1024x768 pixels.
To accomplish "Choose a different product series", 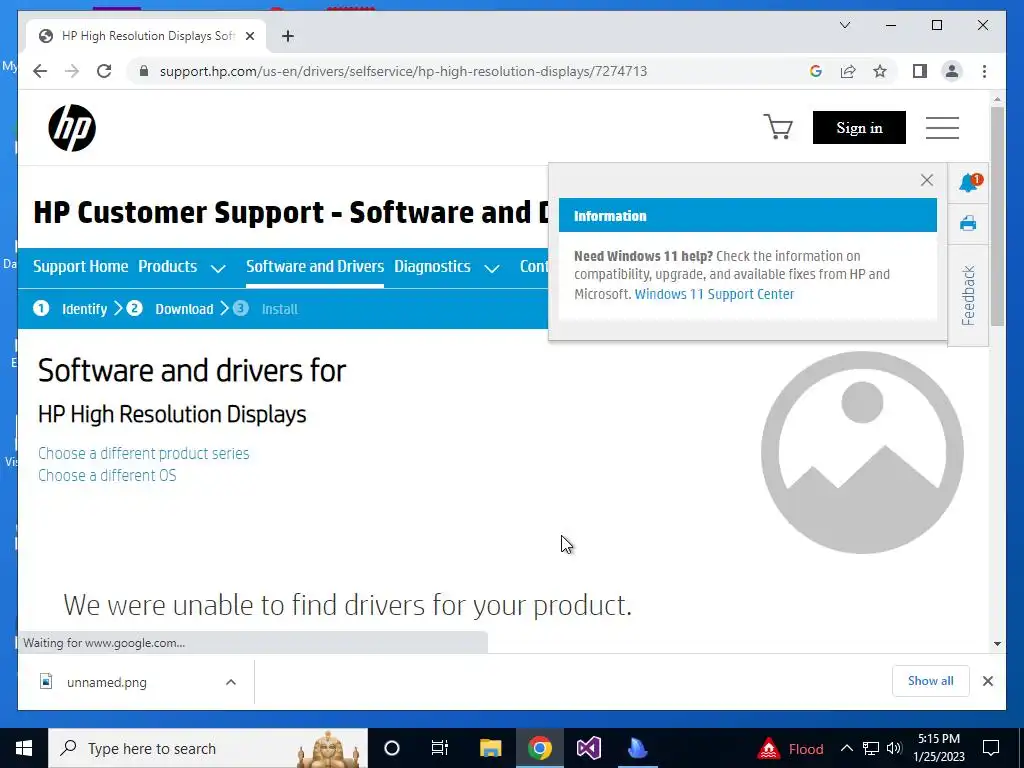I will pos(144,453).
